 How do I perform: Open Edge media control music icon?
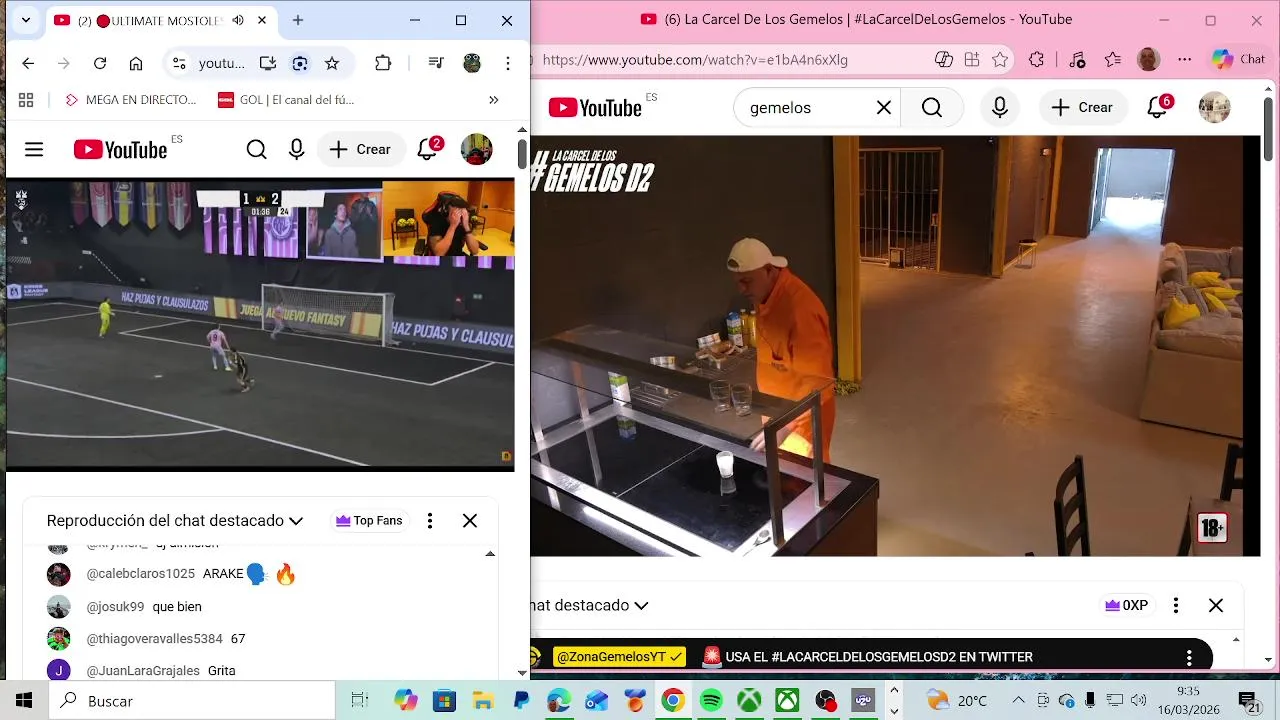(1077, 60)
